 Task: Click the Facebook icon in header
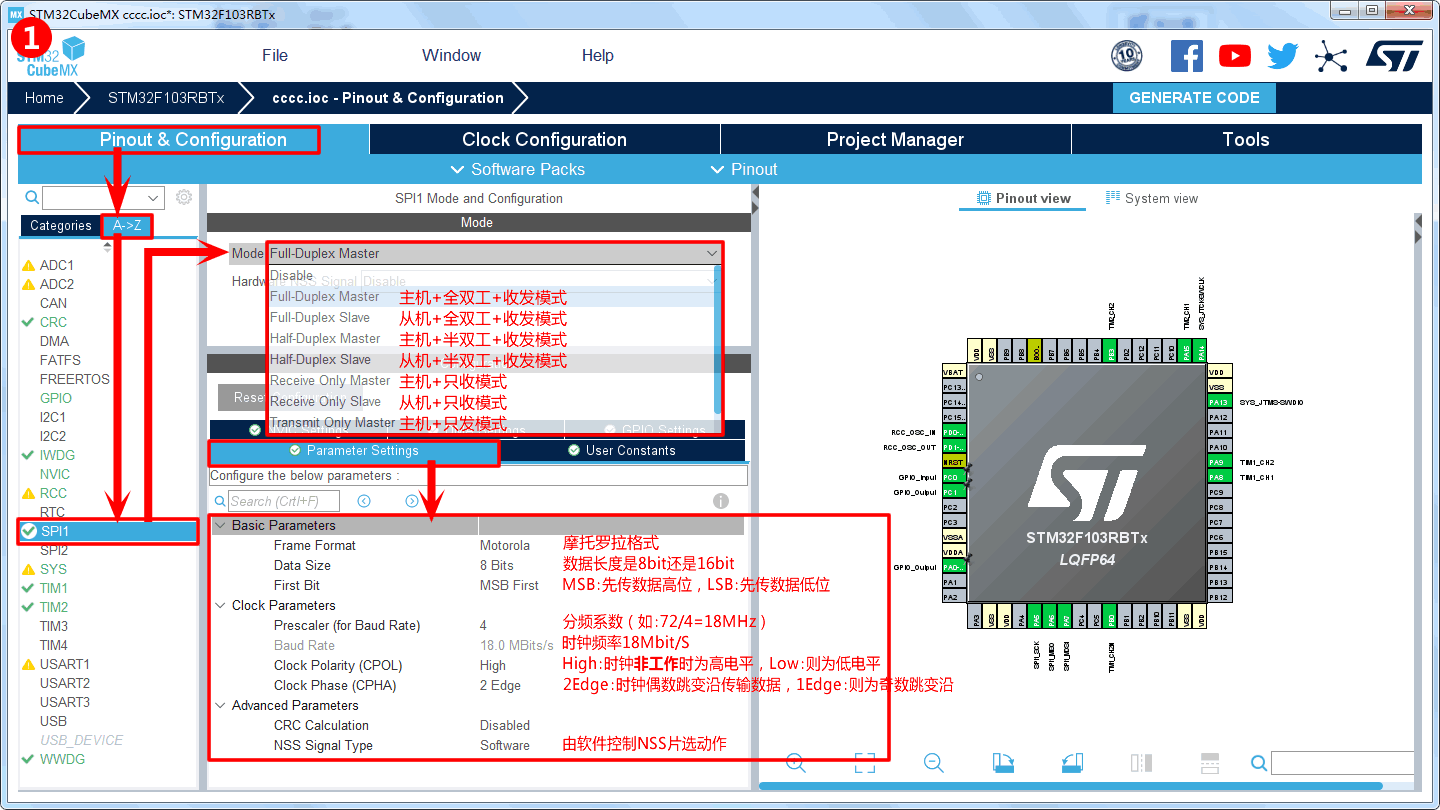[x=1186, y=56]
